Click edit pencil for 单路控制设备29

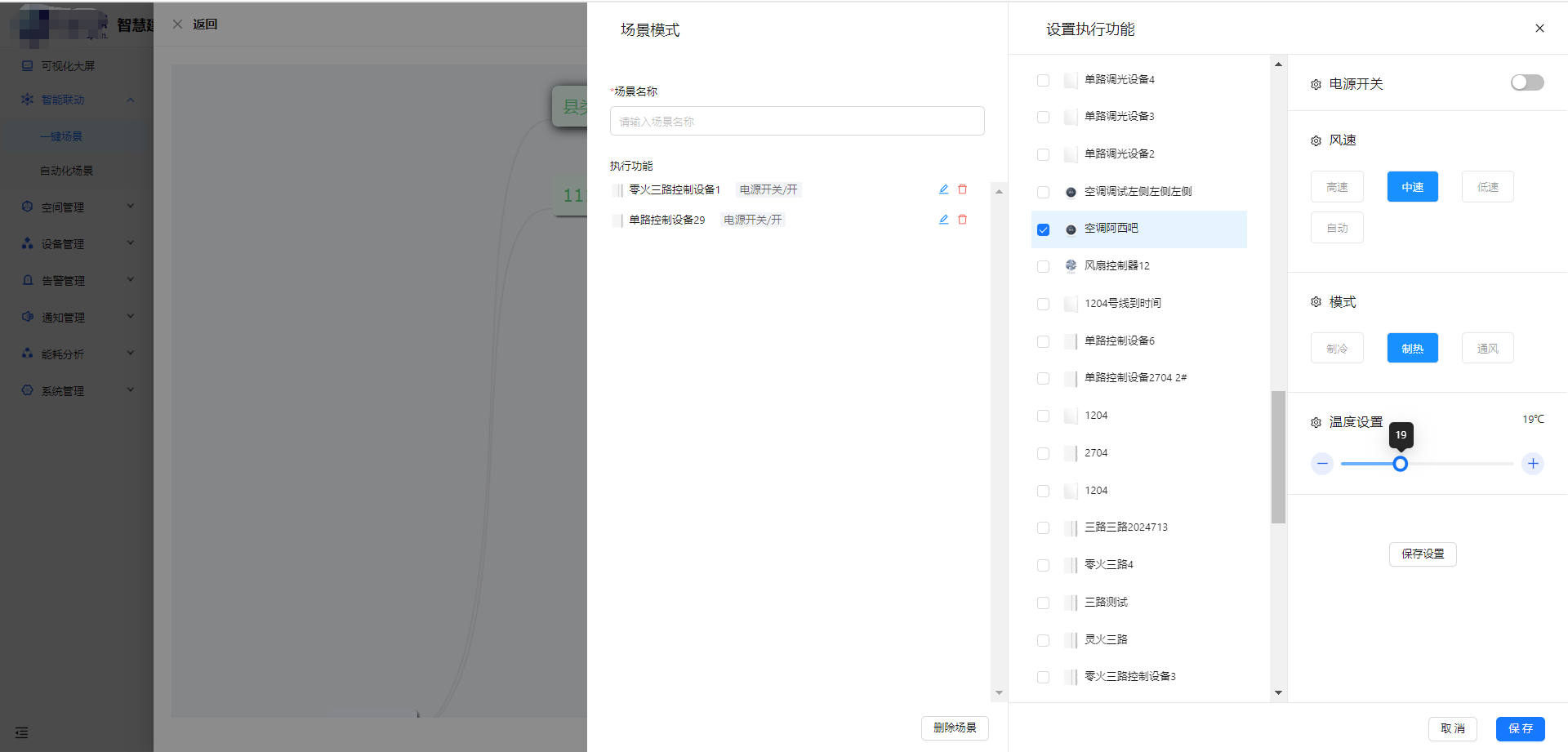pos(943,220)
